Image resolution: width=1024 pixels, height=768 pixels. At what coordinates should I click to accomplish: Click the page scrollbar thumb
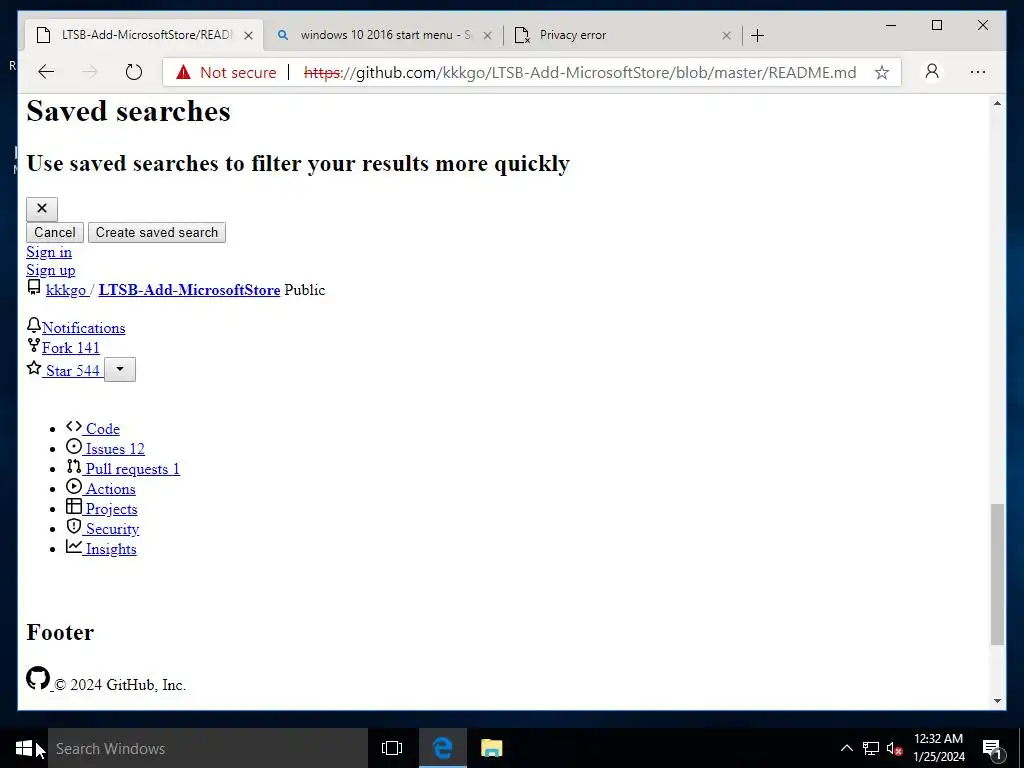[997, 574]
